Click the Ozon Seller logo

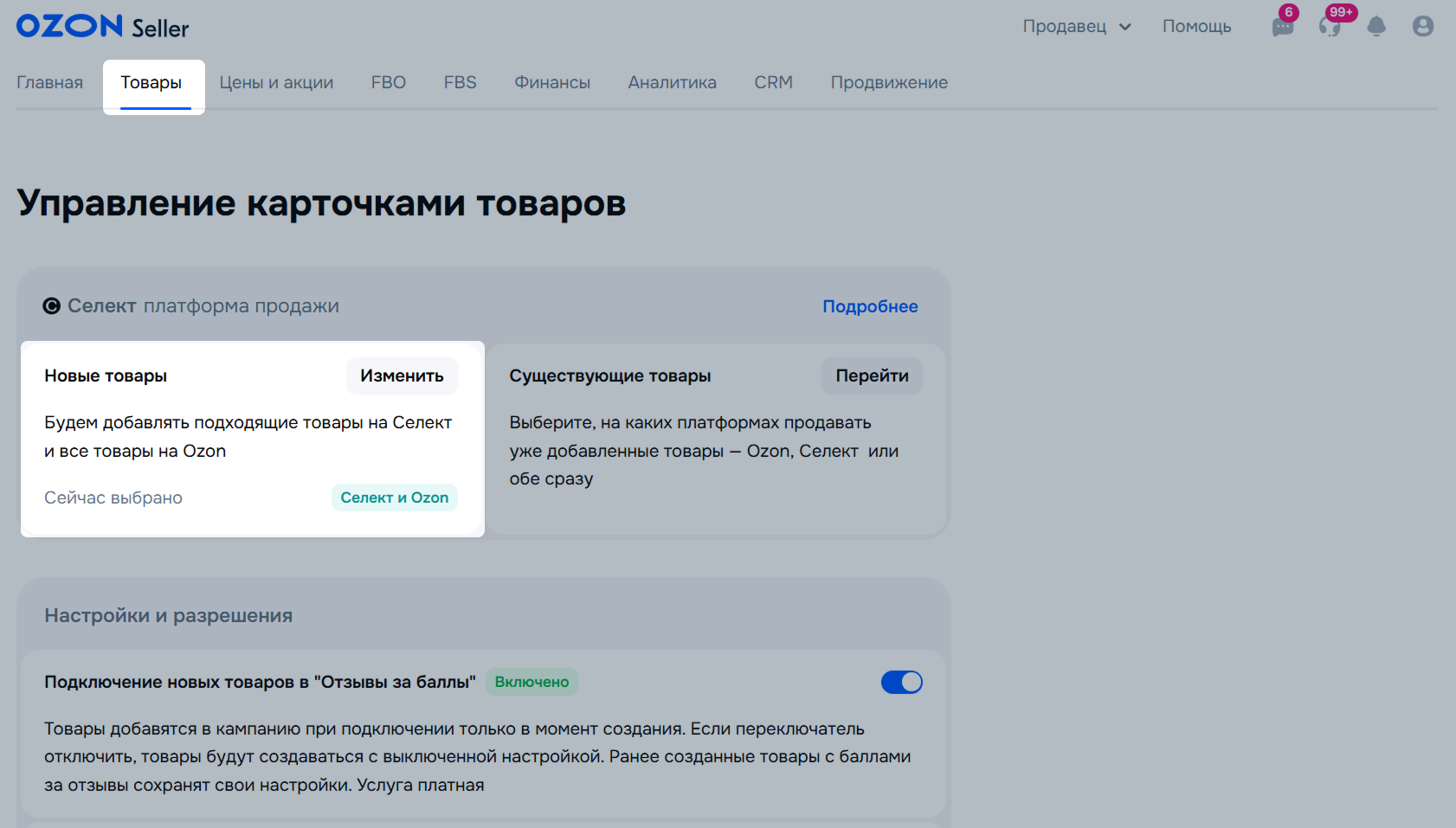pyautogui.click(x=102, y=27)
